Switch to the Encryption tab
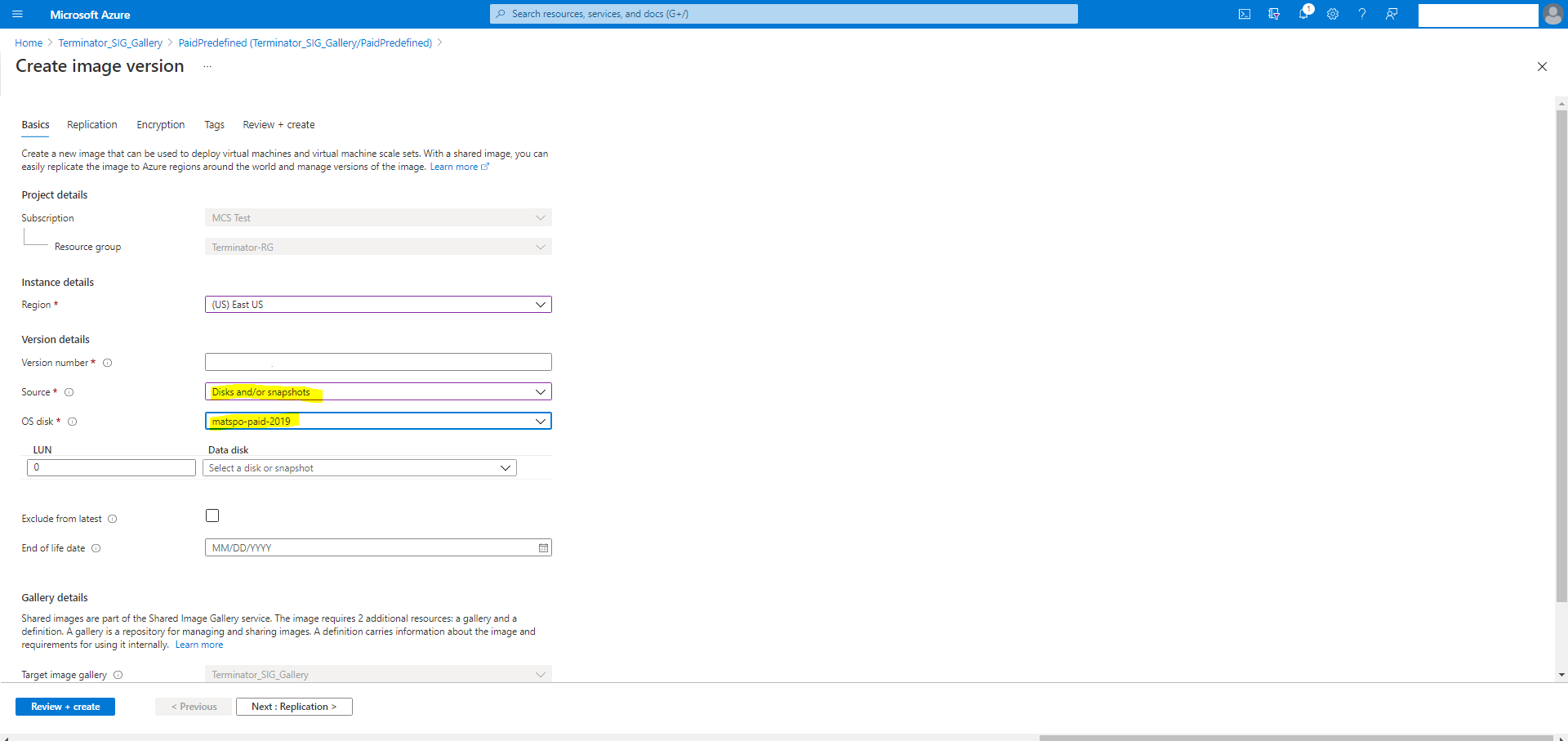Image resolution: width=1568 pixels, height=741 pixels. [x=160, y=124]
